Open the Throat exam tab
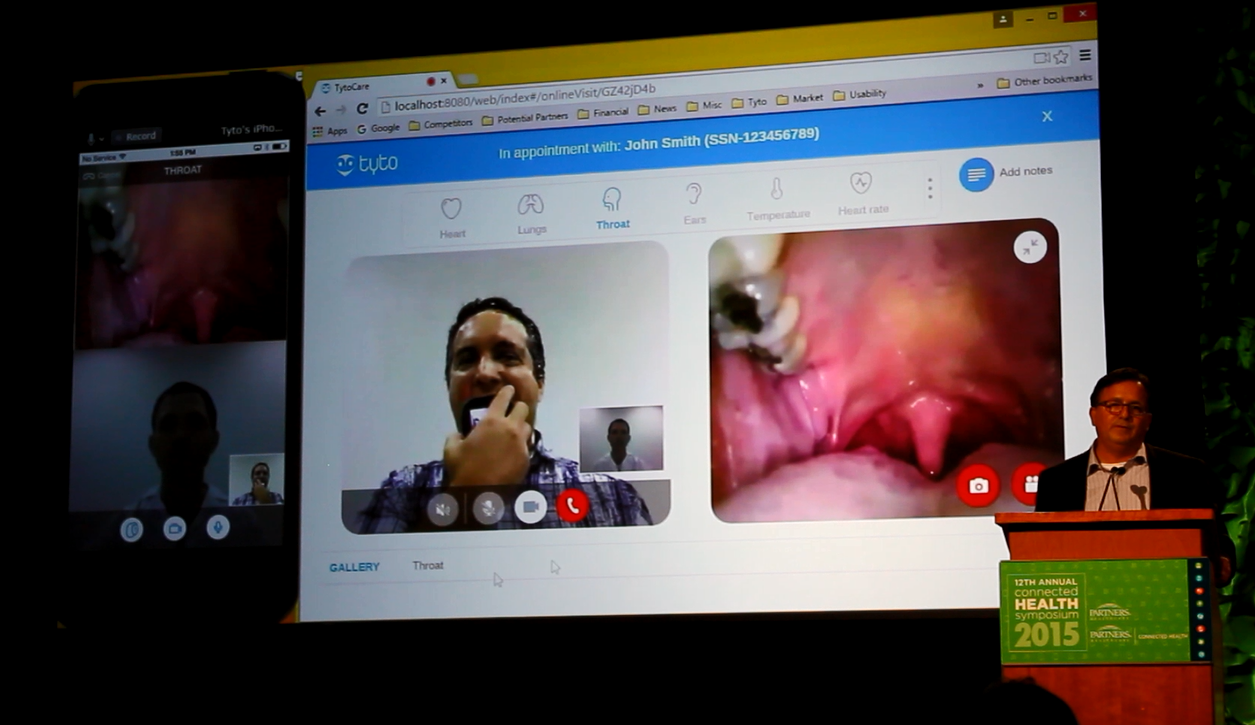The width and height of the screenshot is (1255, 725). click(x=612, y=208)
